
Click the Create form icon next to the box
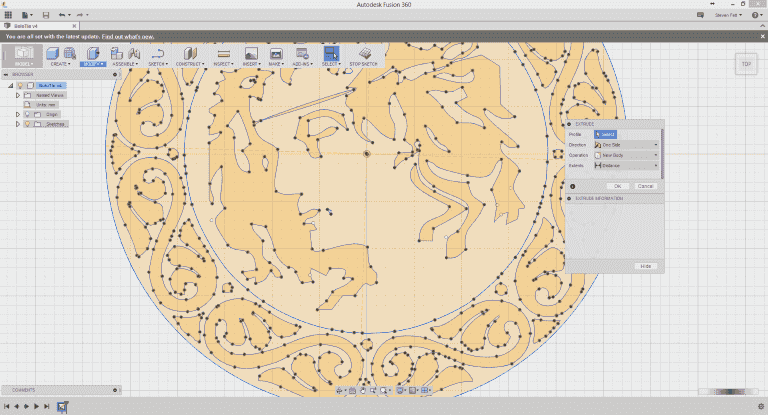click(x=70, y=53)
